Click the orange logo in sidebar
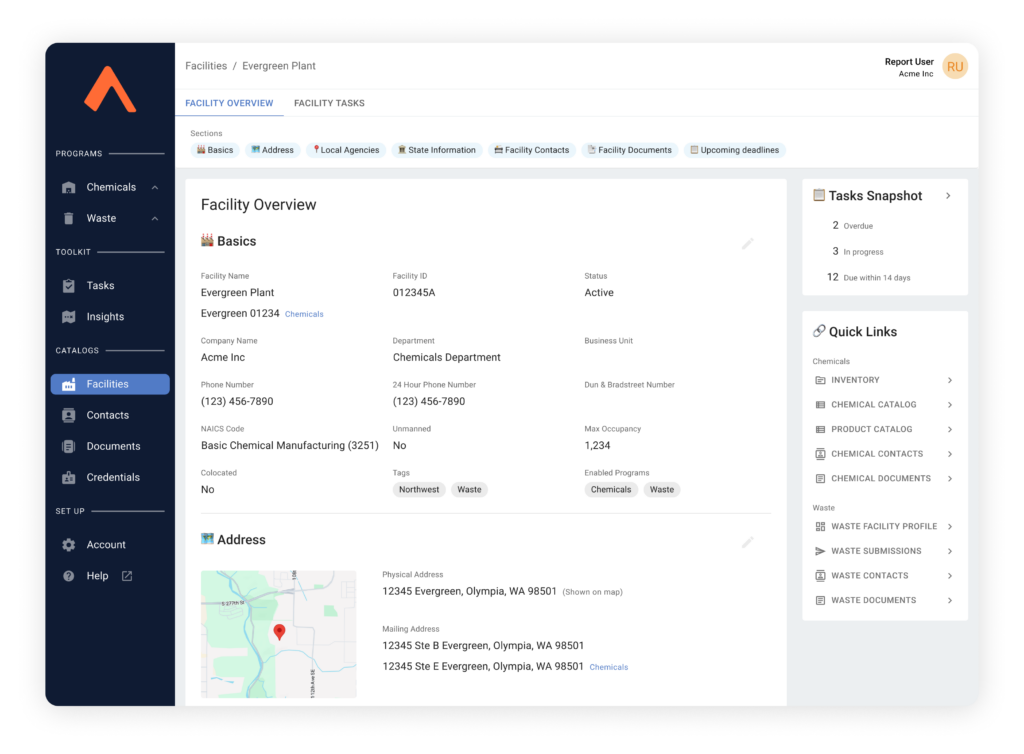 coord(110,89)
